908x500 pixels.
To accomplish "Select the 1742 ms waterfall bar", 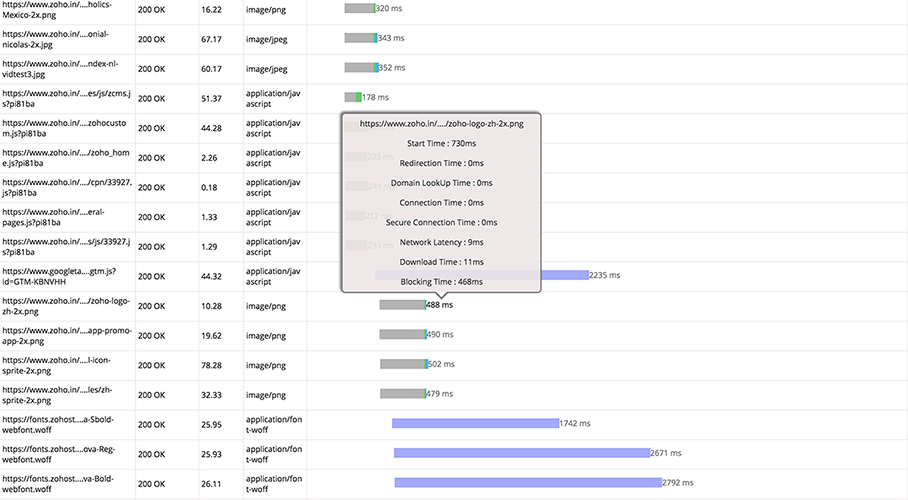I will tap(475, 423).
